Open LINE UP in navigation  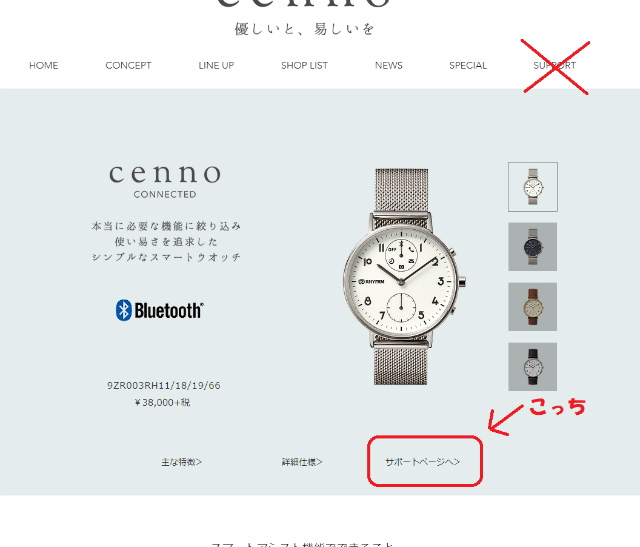pos(216,65)
